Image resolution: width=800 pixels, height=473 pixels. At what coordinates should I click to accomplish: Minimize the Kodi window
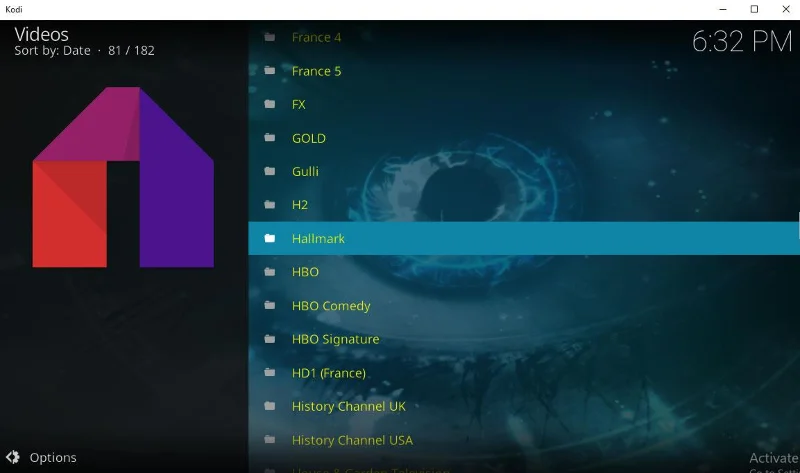[x=722, y=9]
